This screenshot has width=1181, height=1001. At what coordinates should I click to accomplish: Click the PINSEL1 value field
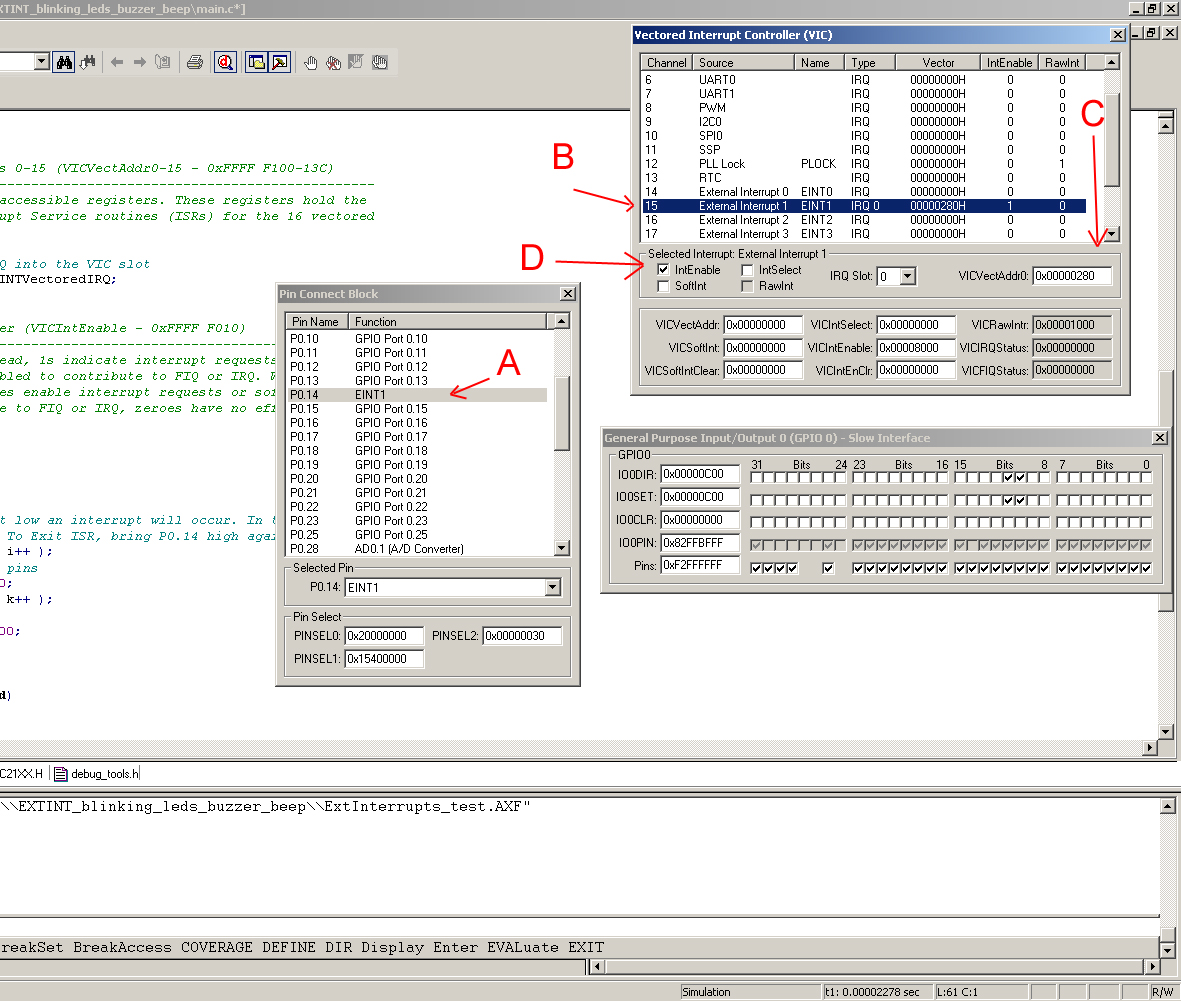pyautogui.click(x=384, y=659)
